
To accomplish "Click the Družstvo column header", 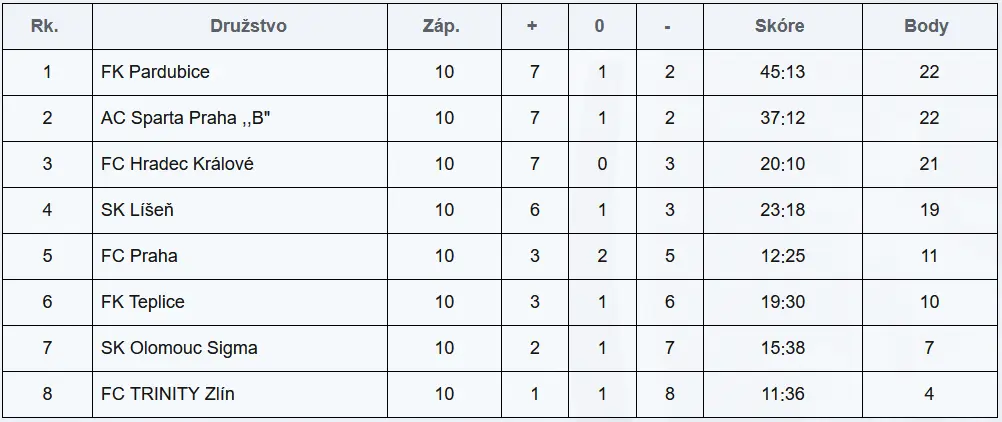I will click(248, 26).
